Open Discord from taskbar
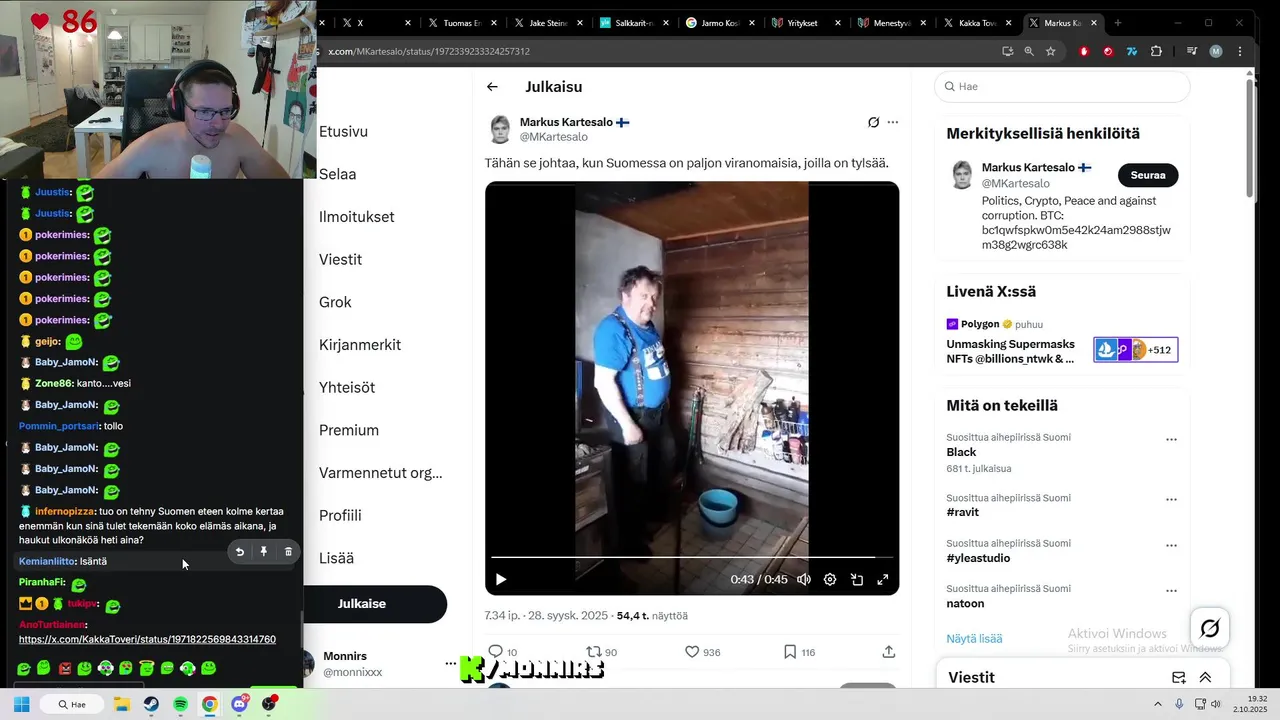The image size is (1280, 720). [x=239, y=704]
